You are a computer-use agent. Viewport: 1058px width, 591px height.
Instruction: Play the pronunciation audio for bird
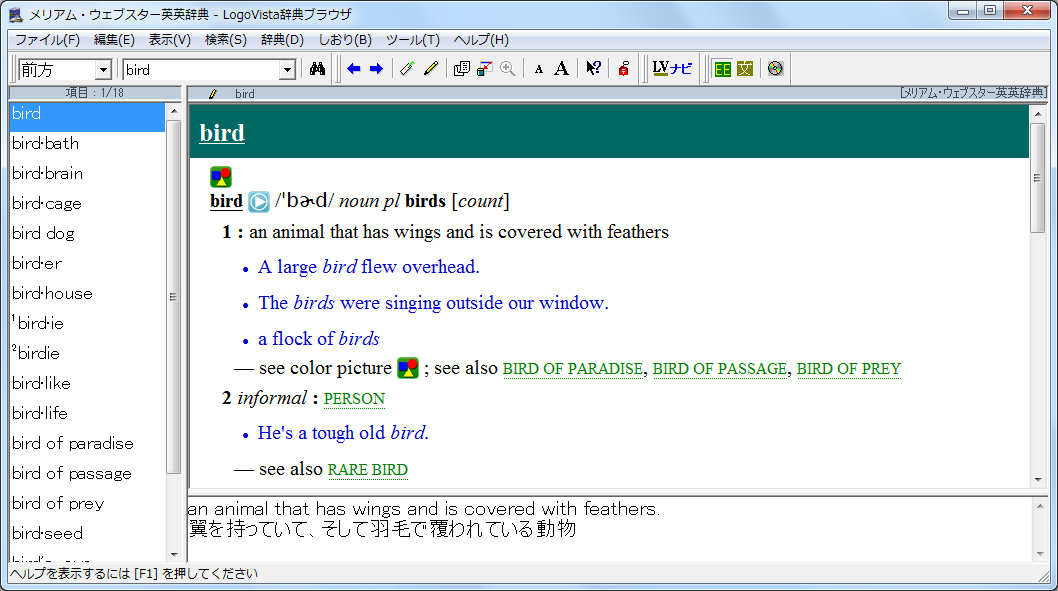click(x=259, y=202)
